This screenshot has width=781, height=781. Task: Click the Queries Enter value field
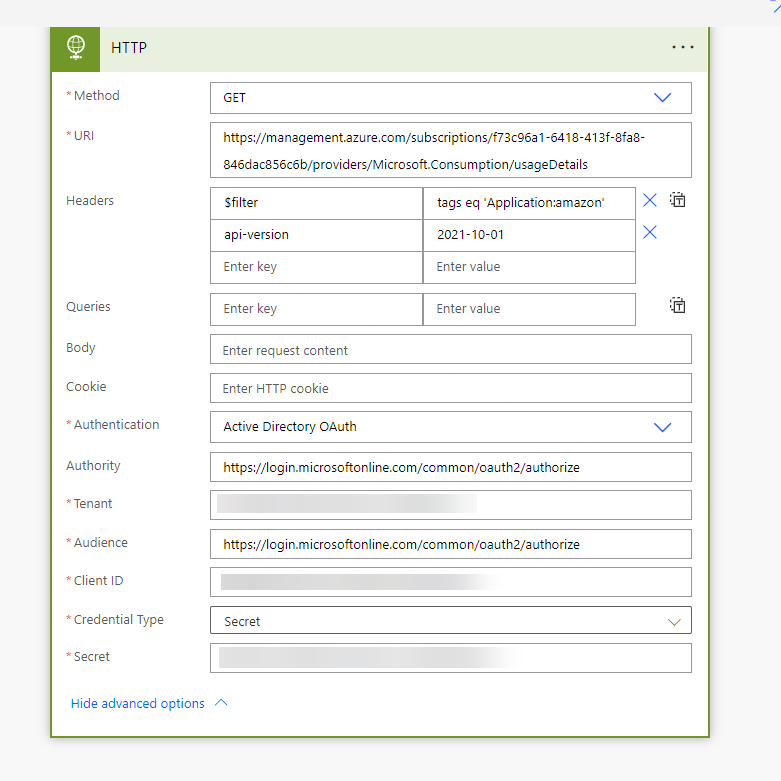tap(529, 309)
